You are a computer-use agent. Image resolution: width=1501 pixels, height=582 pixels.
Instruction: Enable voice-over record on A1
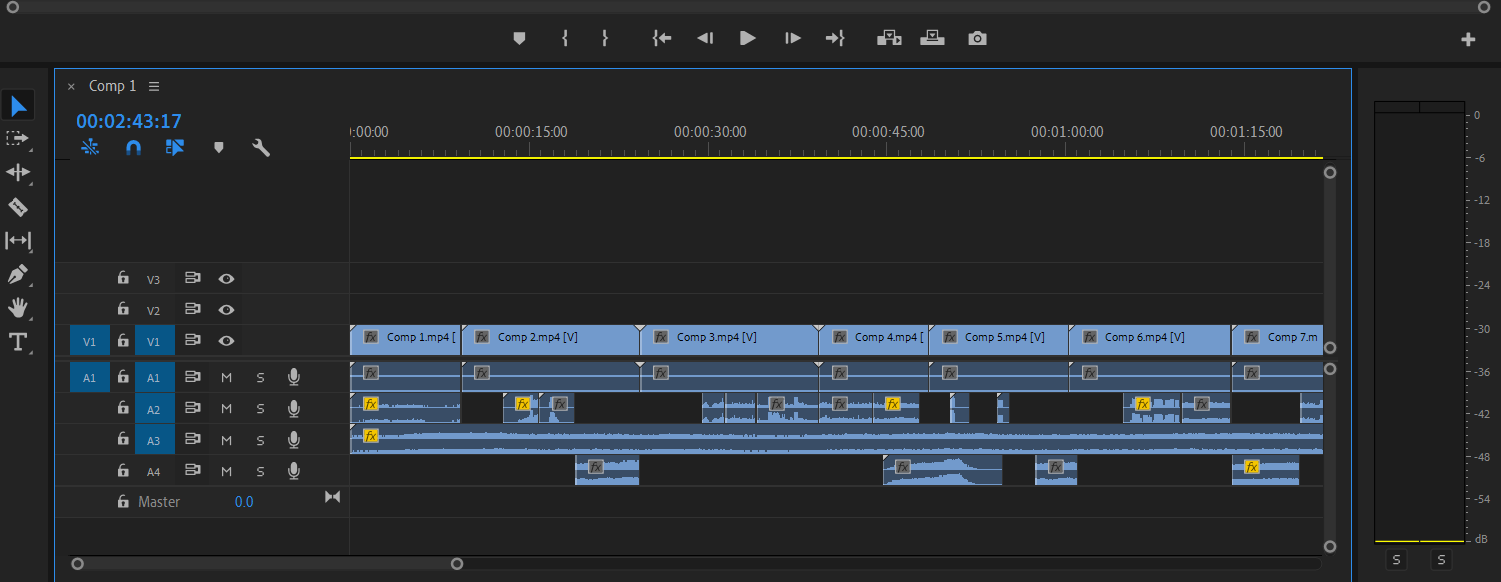tap(294, 377)
